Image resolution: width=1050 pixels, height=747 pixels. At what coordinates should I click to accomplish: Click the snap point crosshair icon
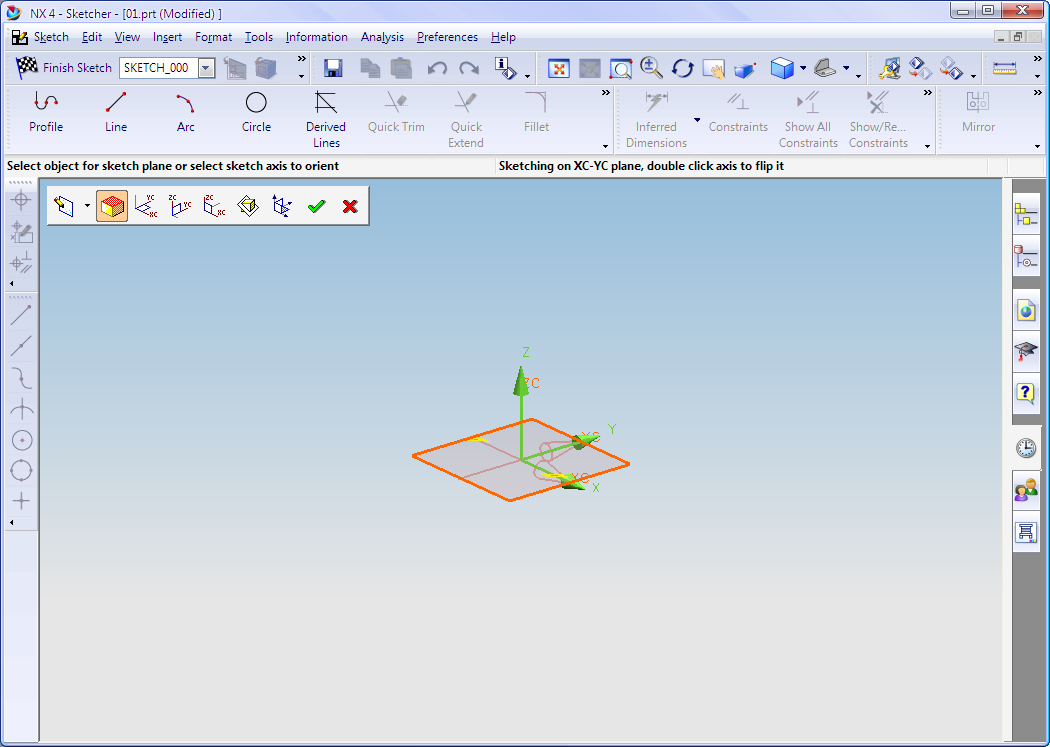pyautogui.click(x=21, y=199)
